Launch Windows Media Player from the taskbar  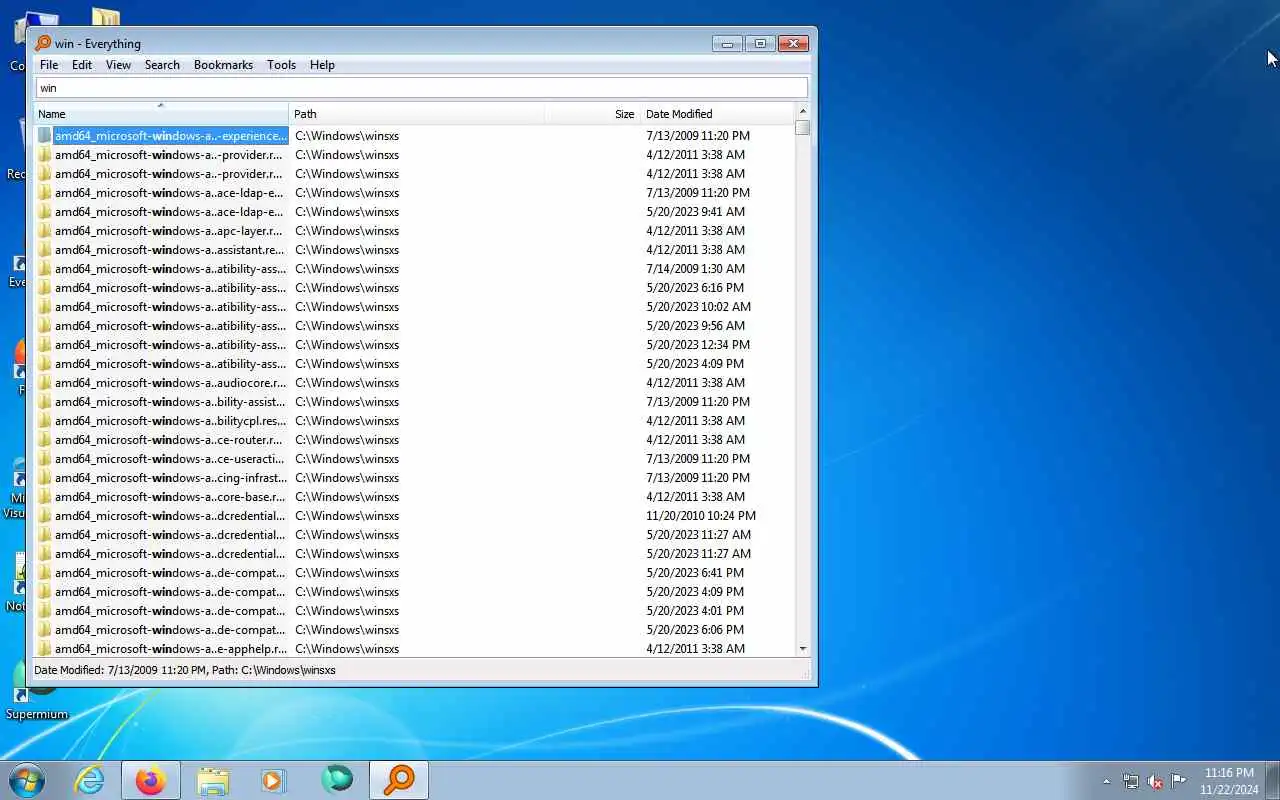(x=274, y=780)
